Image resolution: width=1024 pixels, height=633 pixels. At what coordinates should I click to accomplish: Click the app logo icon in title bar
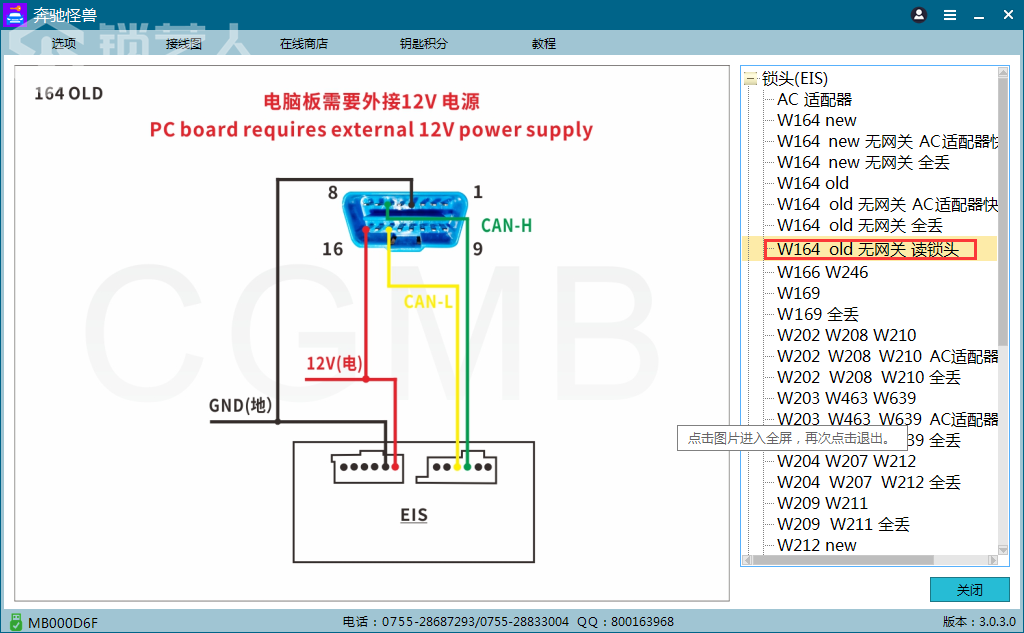15,14
